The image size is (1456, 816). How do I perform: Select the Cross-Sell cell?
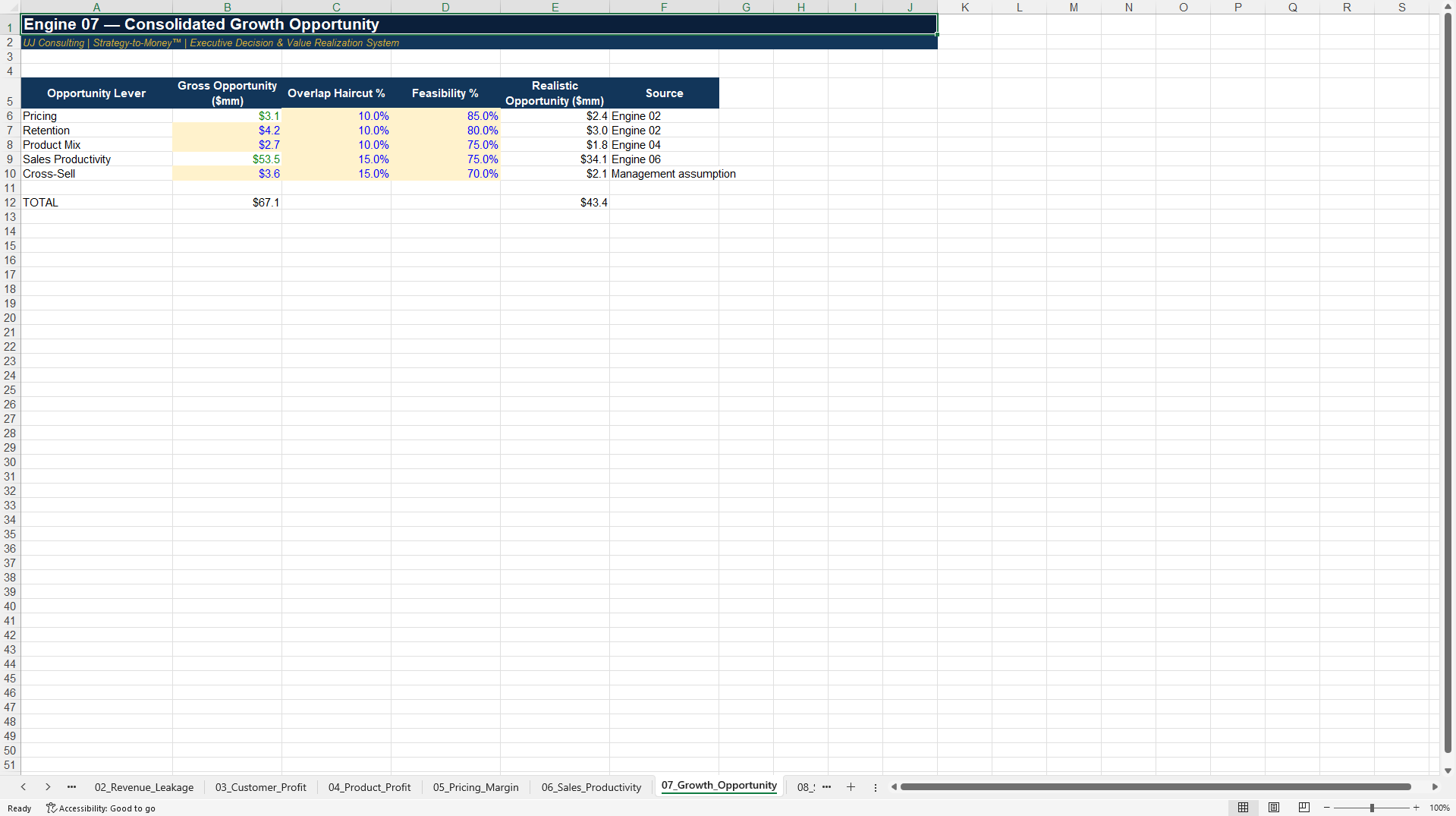point(96,174)
